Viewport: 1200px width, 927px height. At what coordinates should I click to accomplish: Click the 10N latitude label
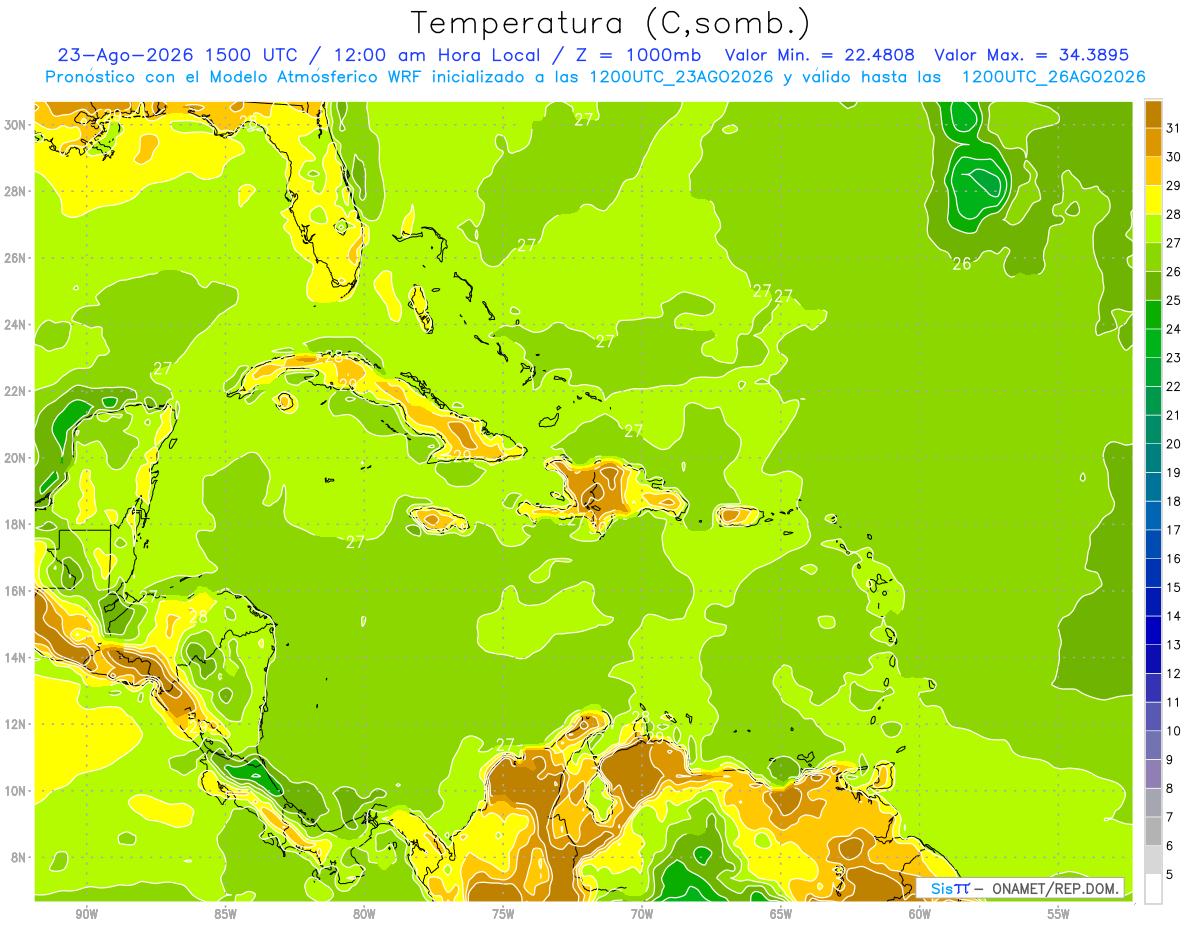[x=15, y=790]
